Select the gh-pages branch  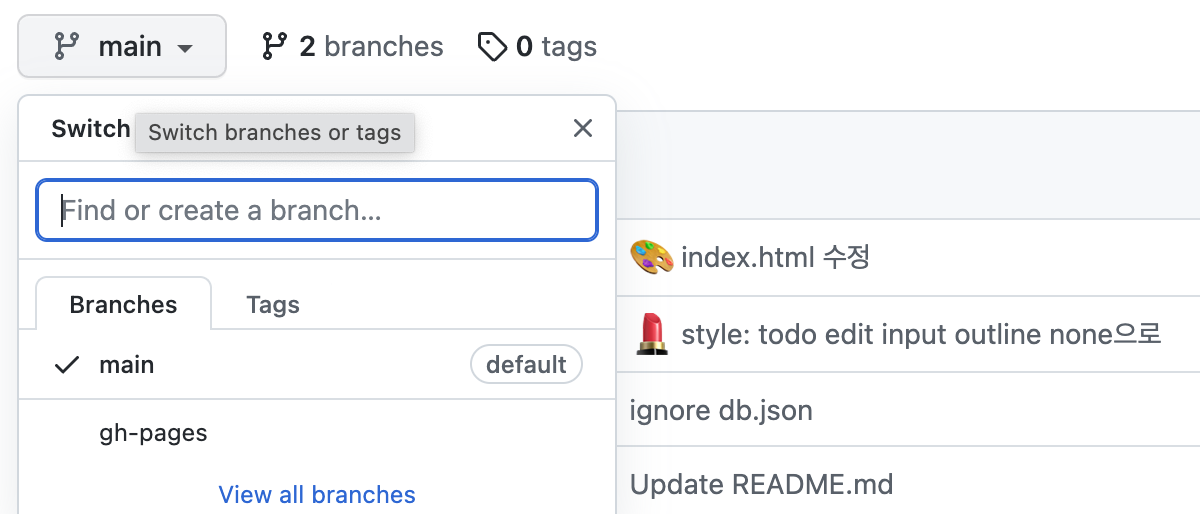(x=153, y=433)
